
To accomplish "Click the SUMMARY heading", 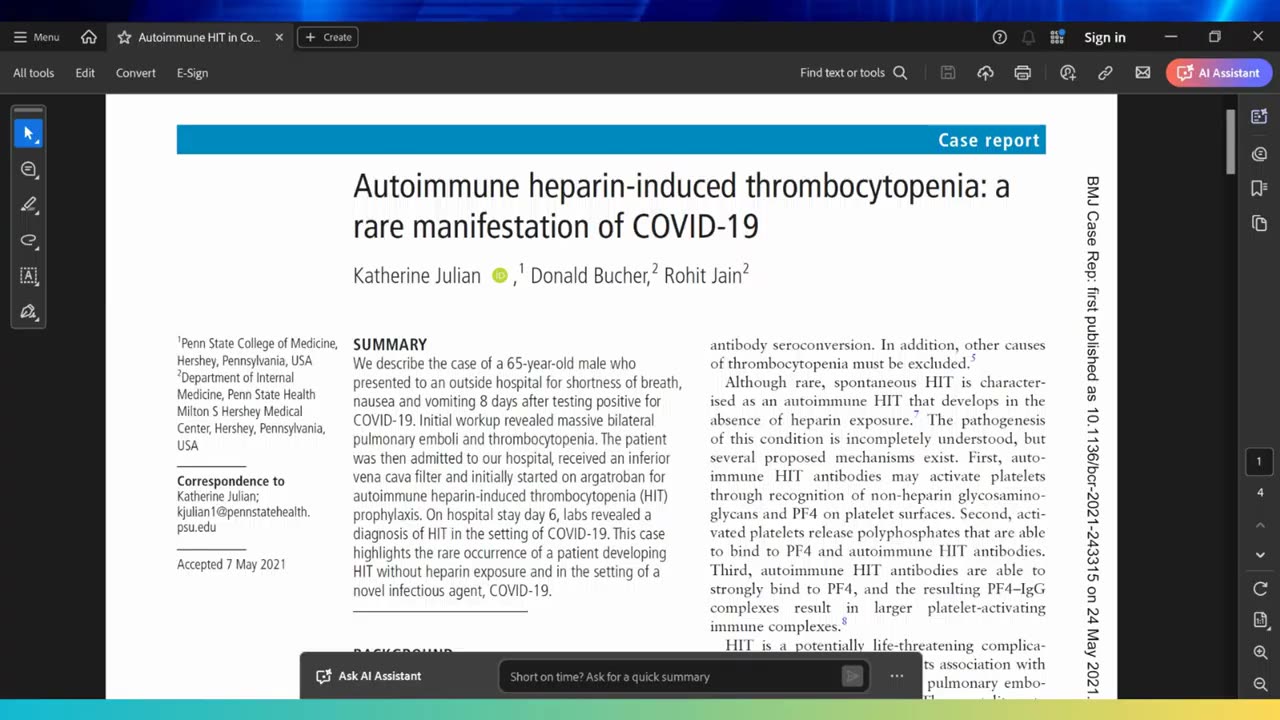I will [390, 344].
